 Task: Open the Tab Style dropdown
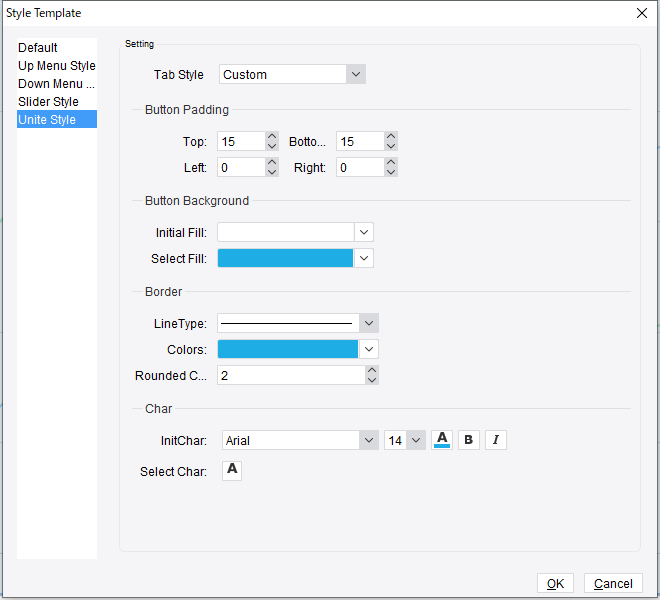356,74
